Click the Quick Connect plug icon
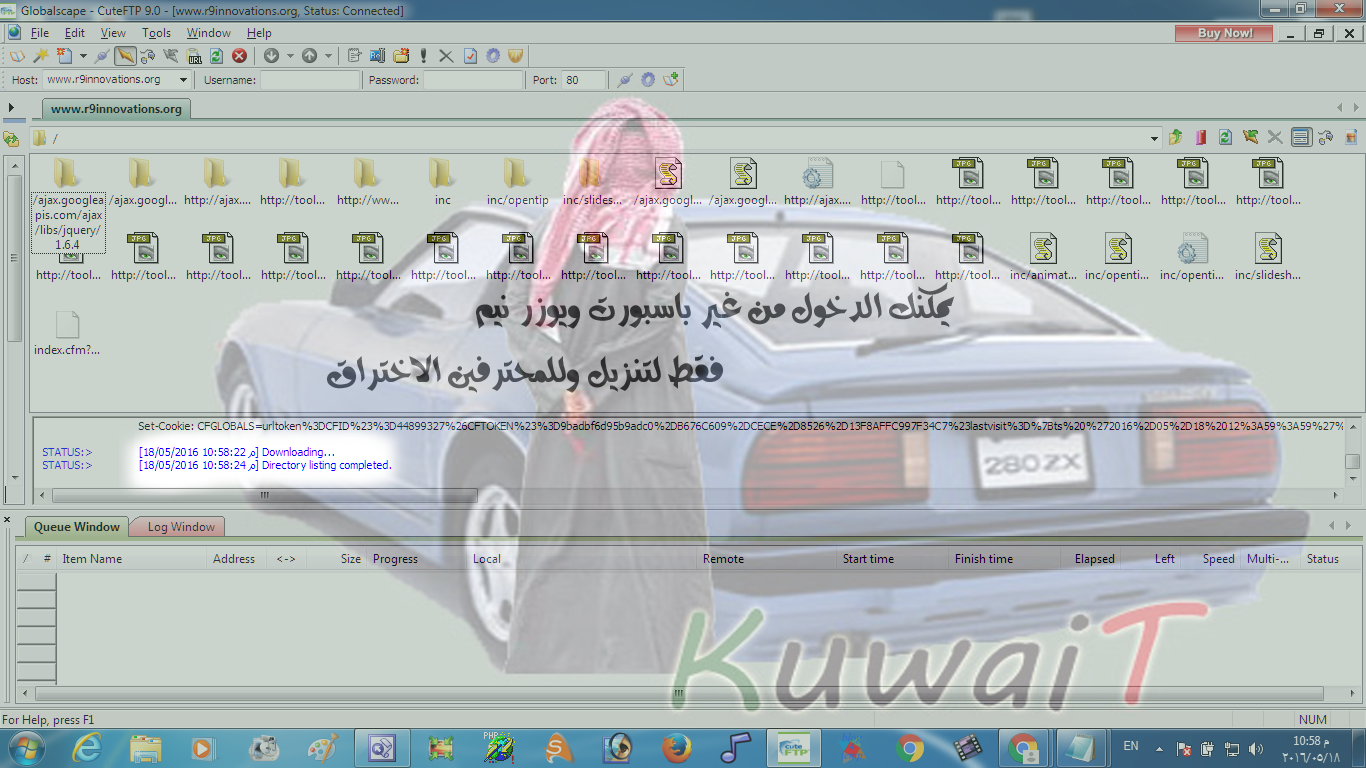The width and height of the screenshot is (1366, 768). point(101,56)
